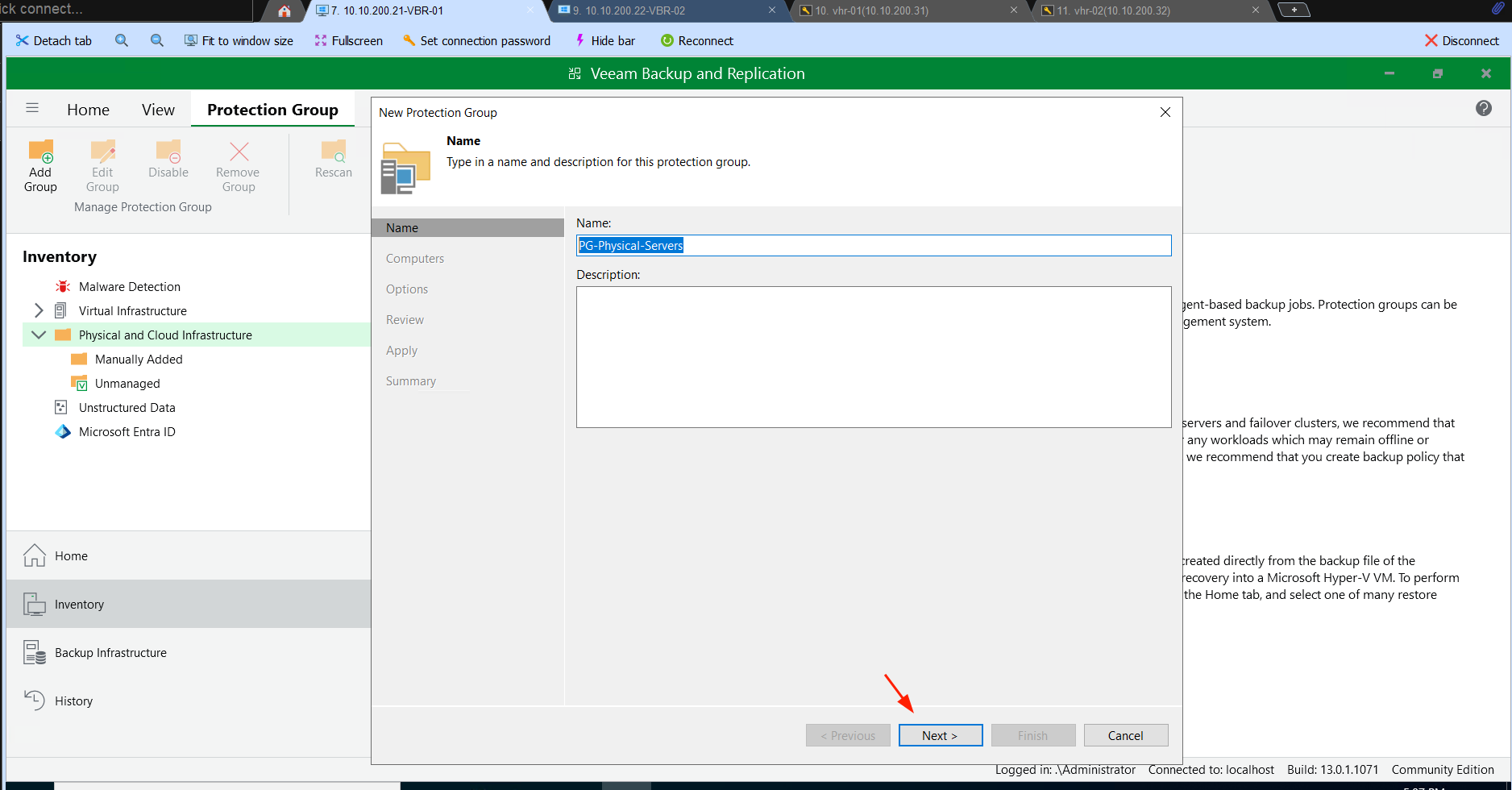Click the Malware Detection bug icon
Image resolution: width=1512 pixels, height=790 pixels.
pyautogui.click(x=63, y=287)
